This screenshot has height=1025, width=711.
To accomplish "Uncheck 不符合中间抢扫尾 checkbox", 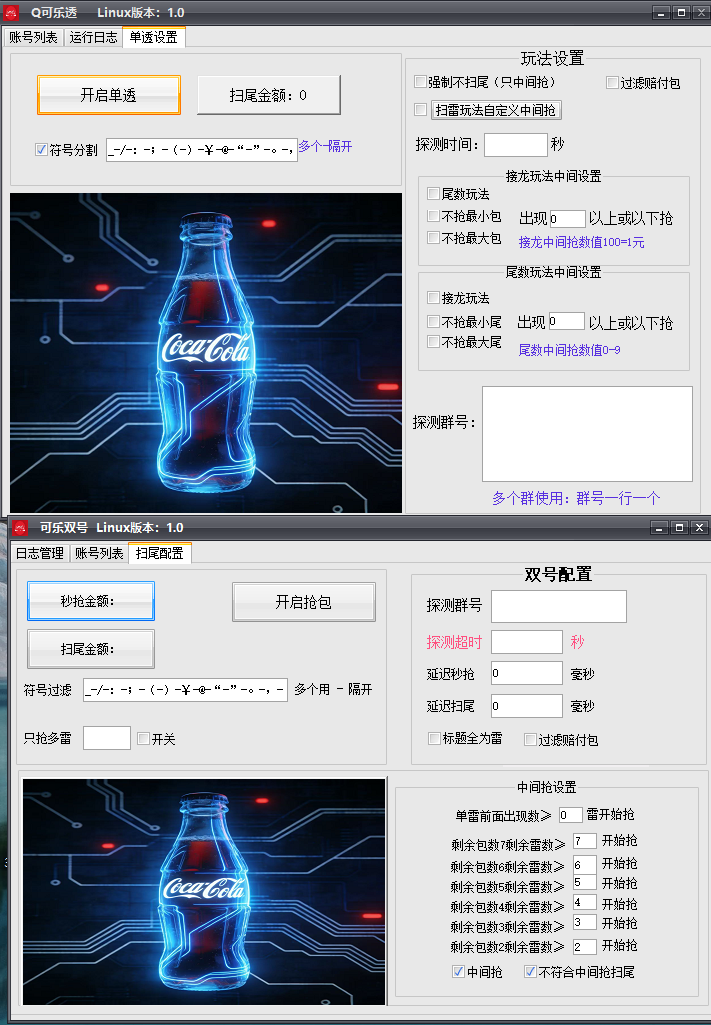I will click(531, 972).
